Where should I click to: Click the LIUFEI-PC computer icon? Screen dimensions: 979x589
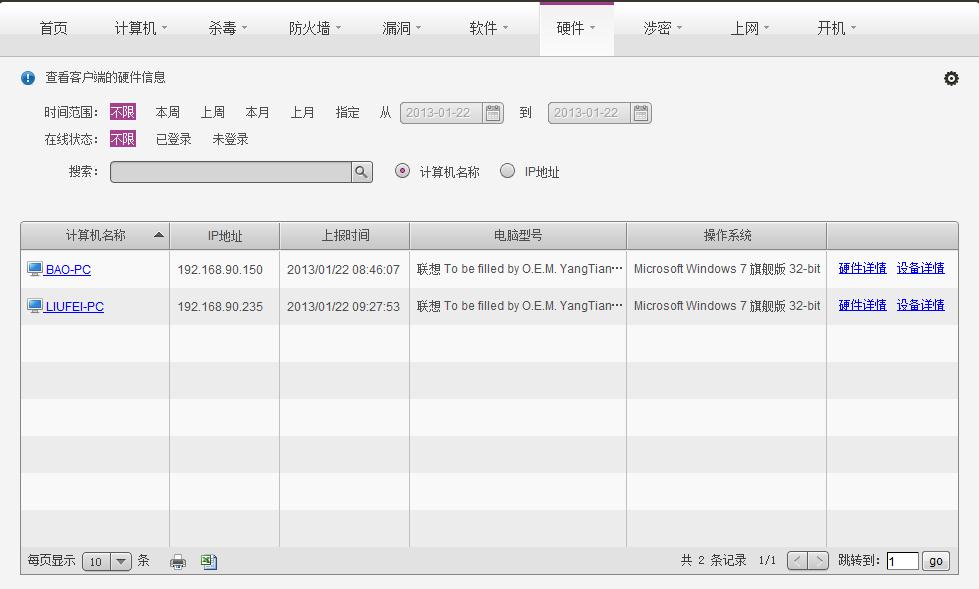(35, 306)
